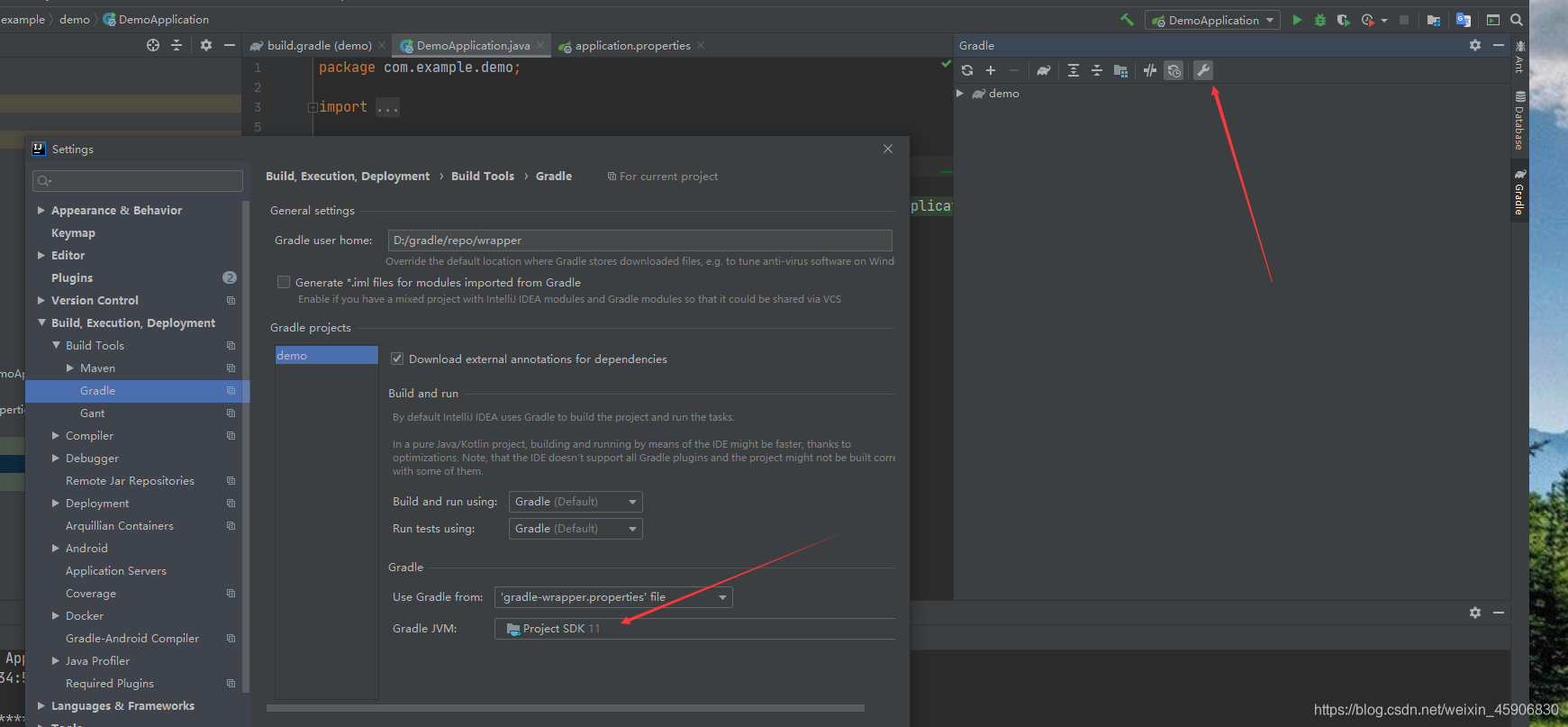Expand Compiler settings node
The image size is (1568, 727).
click(x=56, y=435)
